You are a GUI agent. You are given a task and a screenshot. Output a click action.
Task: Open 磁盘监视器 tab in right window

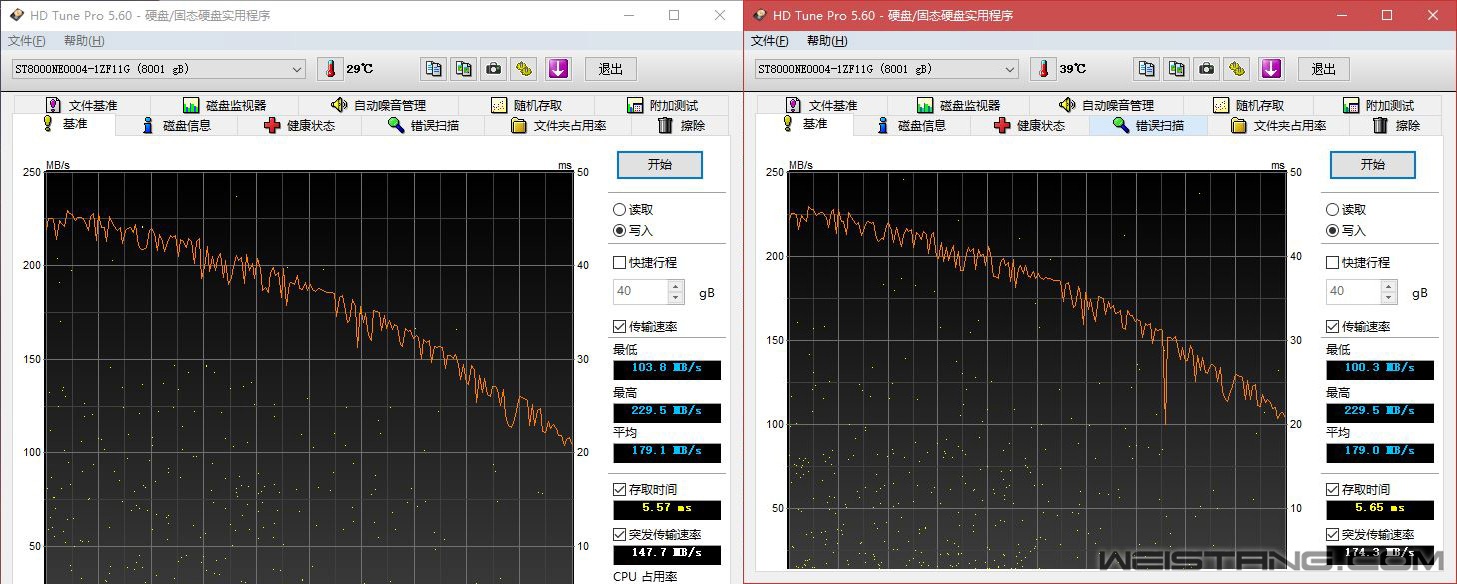click(x=958, y=105)
